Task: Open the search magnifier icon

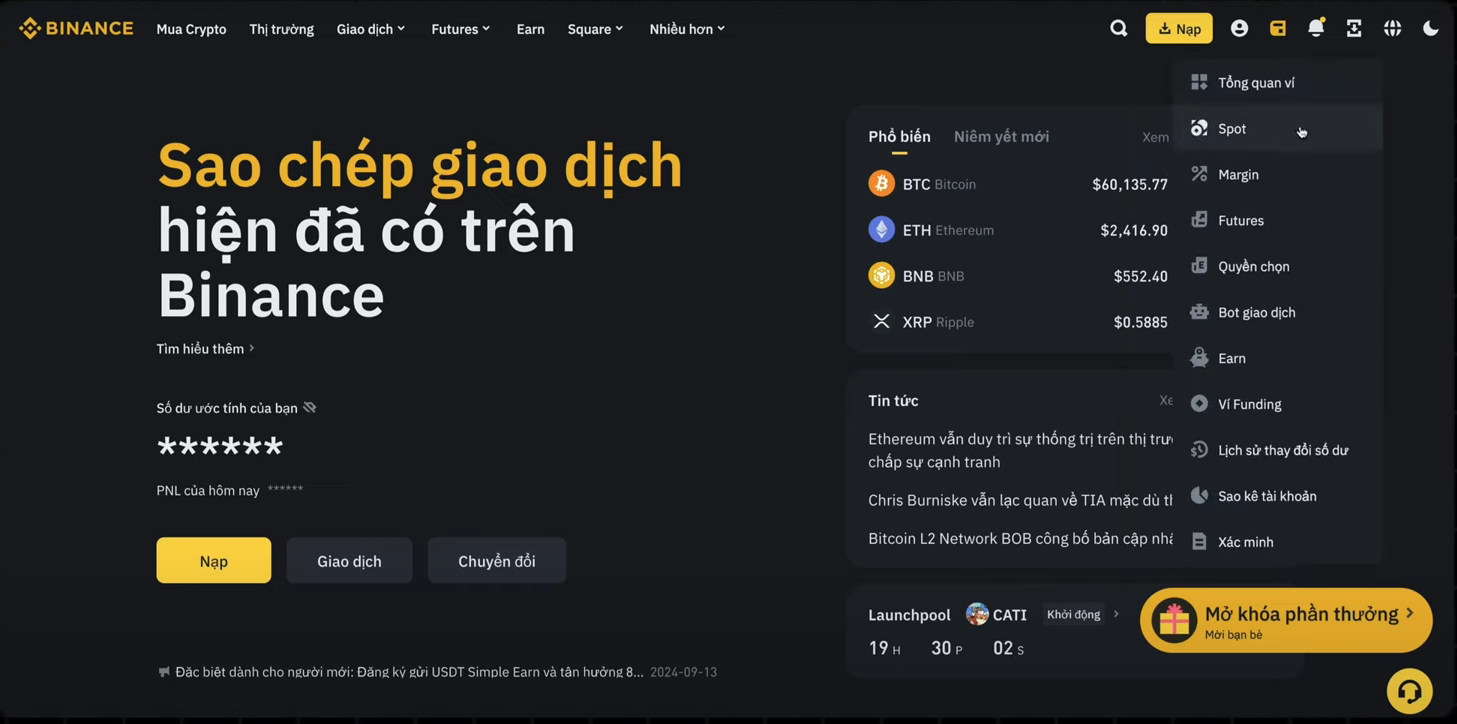Action: [1119, 29]
